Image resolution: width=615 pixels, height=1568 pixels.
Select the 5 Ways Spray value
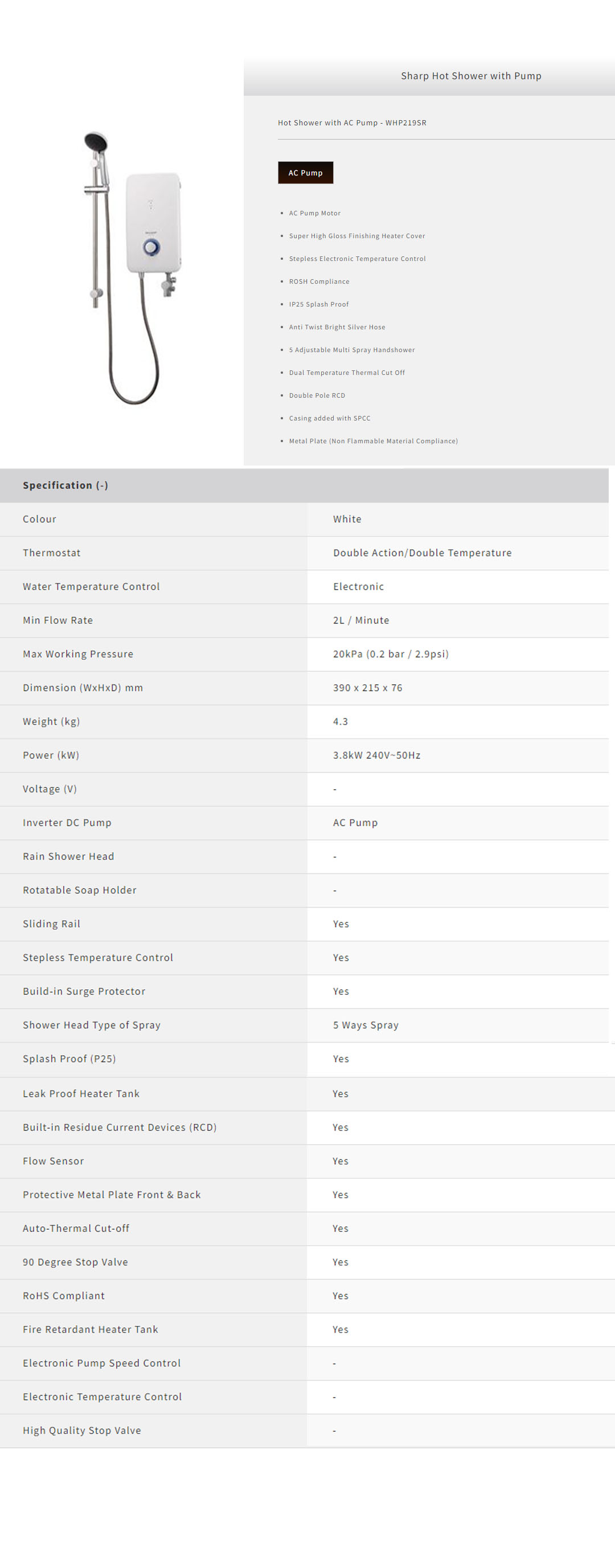tap(366, 1025)
